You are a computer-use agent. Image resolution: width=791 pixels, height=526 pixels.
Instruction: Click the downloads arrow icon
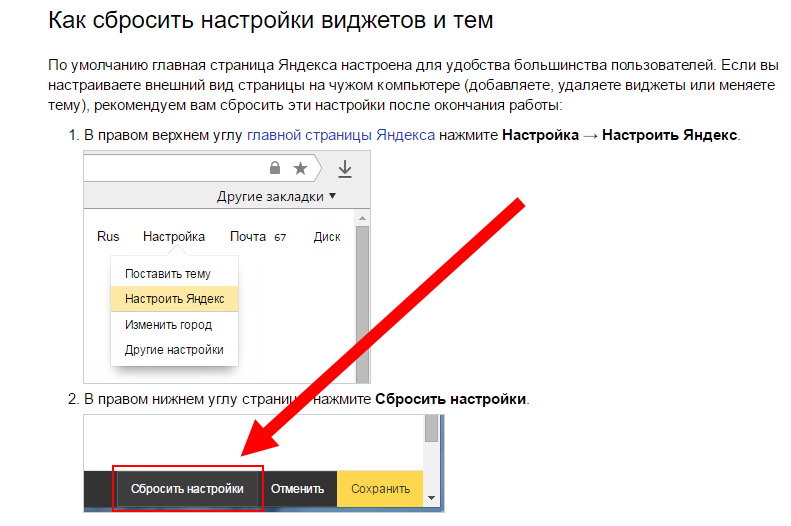pyautogui.click(x=345, y=169)
